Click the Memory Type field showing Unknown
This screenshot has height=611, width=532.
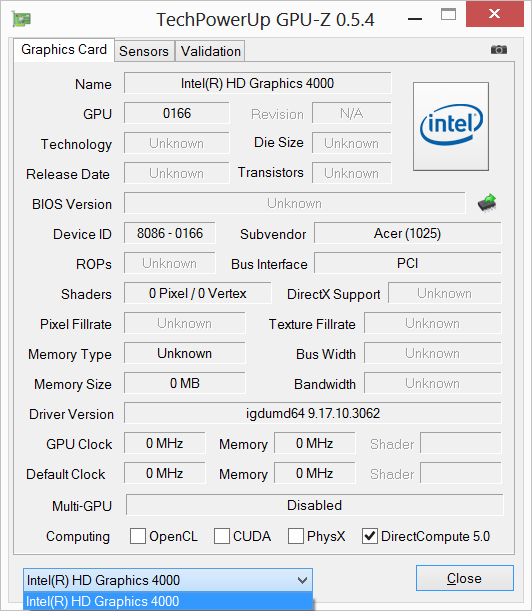185,353
